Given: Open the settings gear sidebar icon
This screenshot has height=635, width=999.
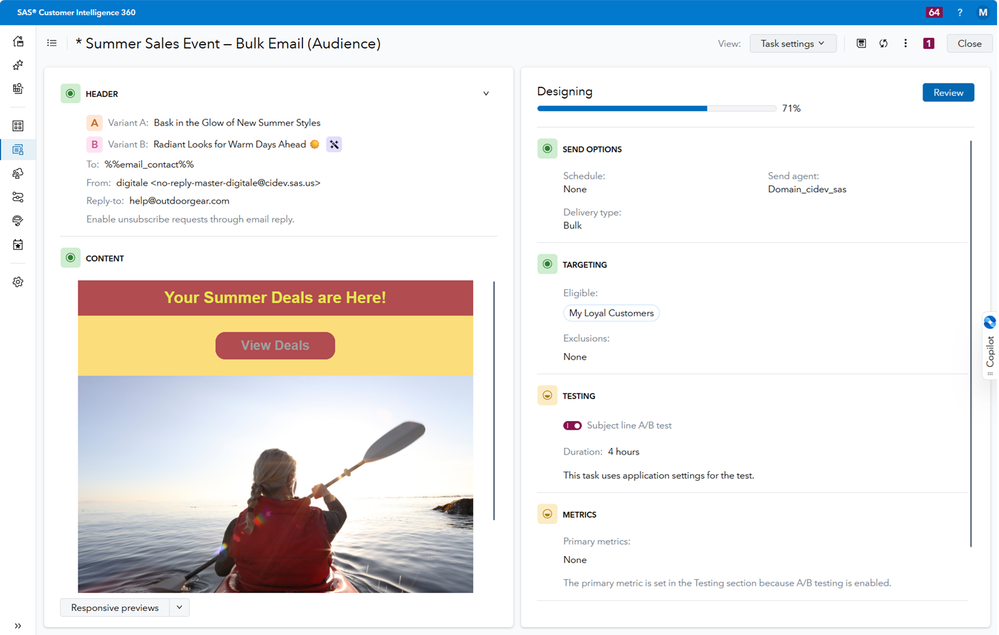Looking at the screenshot, I should (18, 282).
